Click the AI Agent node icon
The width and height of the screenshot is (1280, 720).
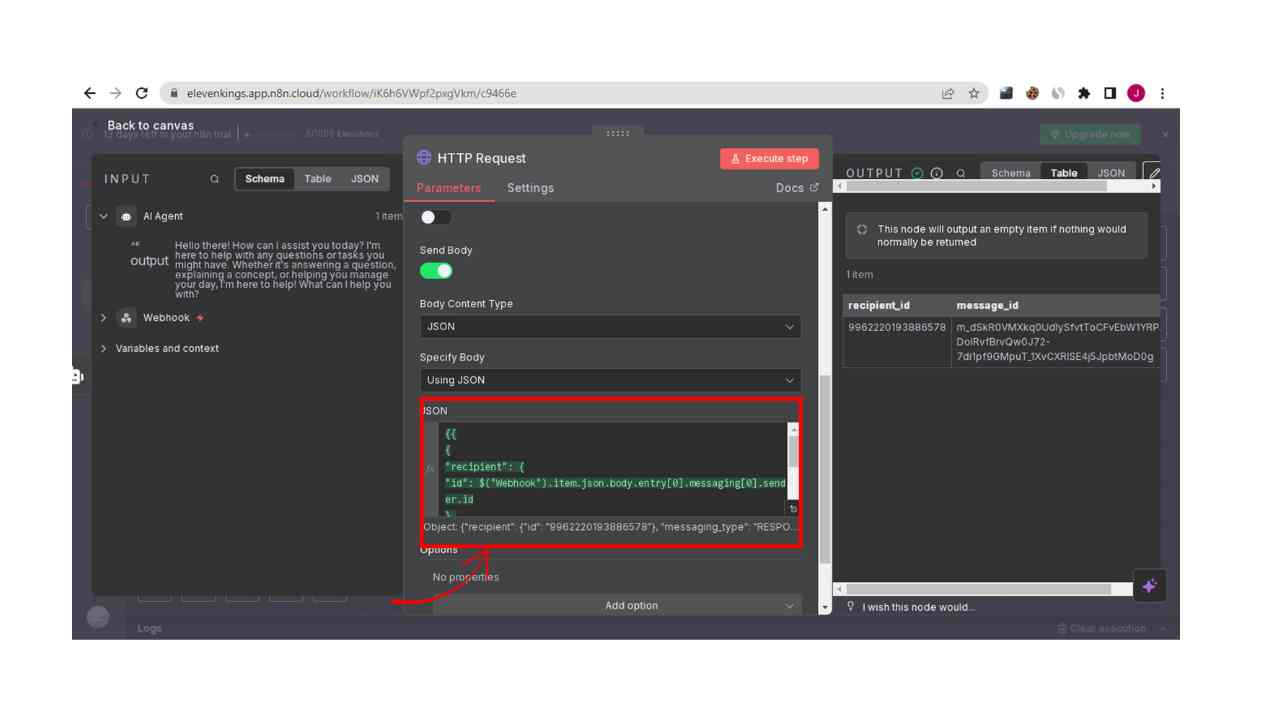(127, 216)
